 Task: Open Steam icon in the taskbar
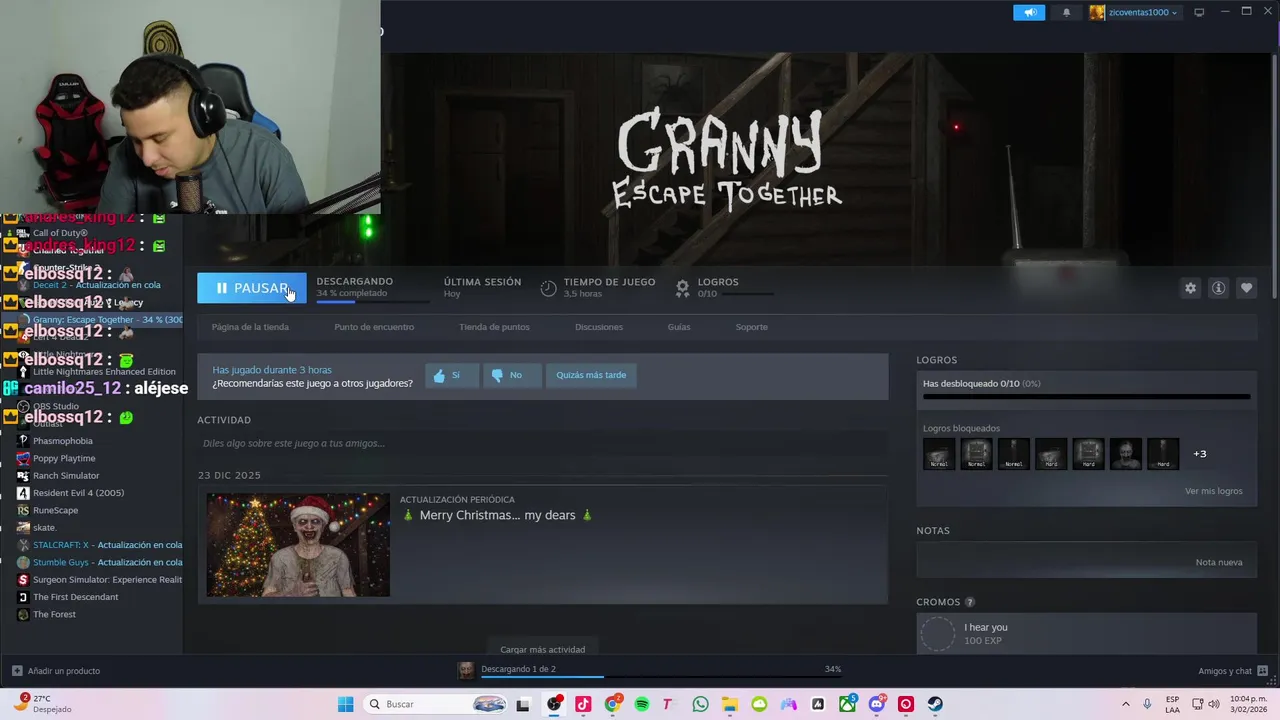click(x=935, y=704)
